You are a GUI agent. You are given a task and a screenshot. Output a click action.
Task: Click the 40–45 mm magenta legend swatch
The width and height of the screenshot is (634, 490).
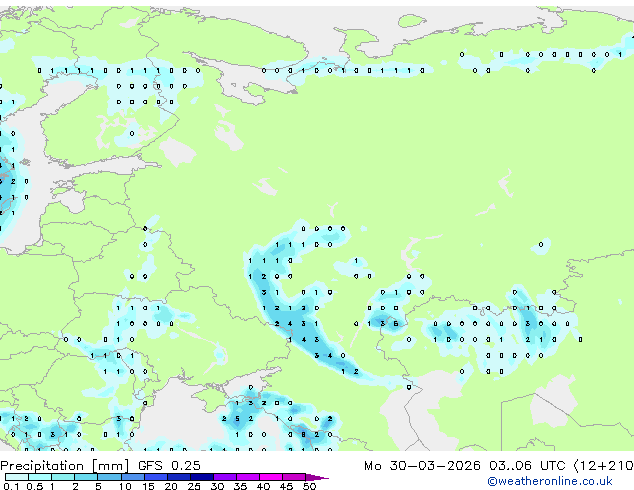pos(271,477)
